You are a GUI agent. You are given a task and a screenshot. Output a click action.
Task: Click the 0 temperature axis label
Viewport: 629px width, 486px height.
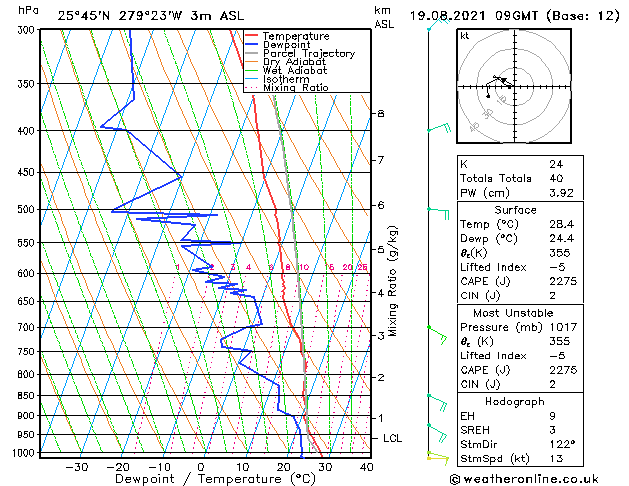(x=202, y=467)
